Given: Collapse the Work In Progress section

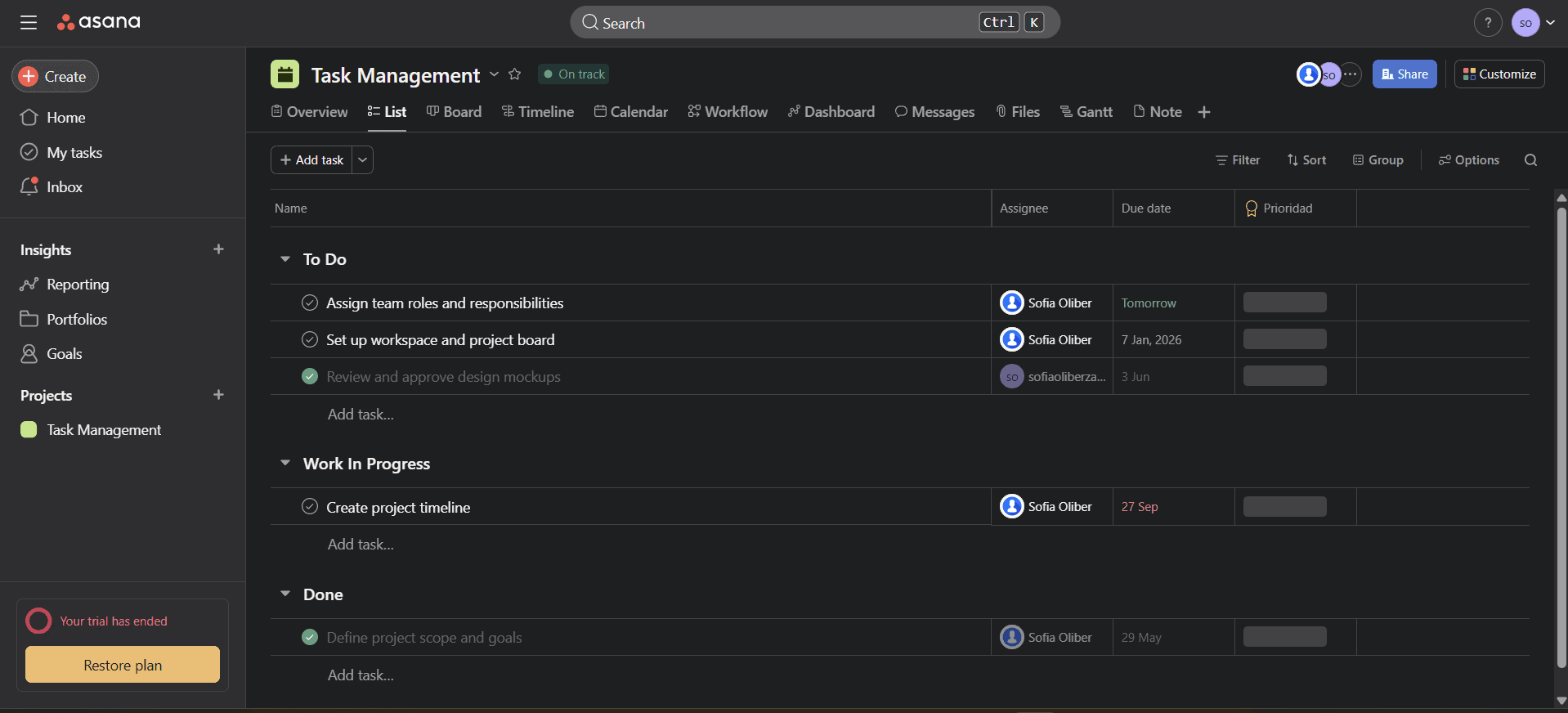Looking at the screenshot, I should 285,464.
